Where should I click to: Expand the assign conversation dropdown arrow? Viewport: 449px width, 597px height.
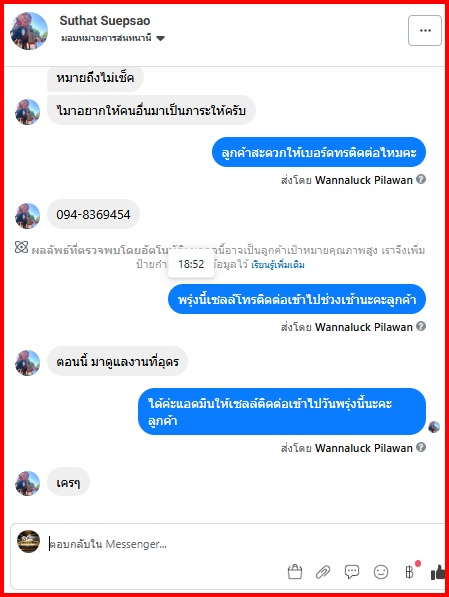160,38
